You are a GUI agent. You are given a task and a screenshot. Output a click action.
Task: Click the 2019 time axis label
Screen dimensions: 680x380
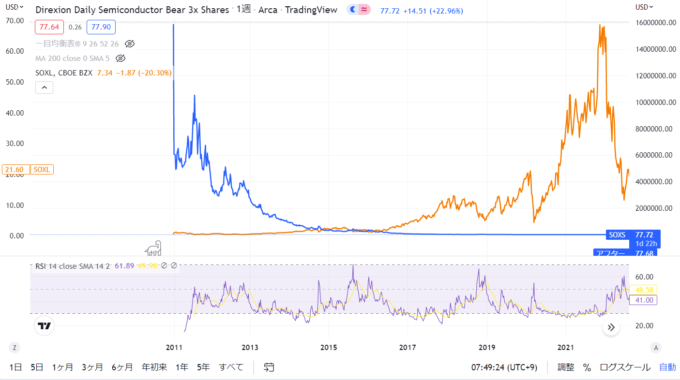[x=487, y=347]
